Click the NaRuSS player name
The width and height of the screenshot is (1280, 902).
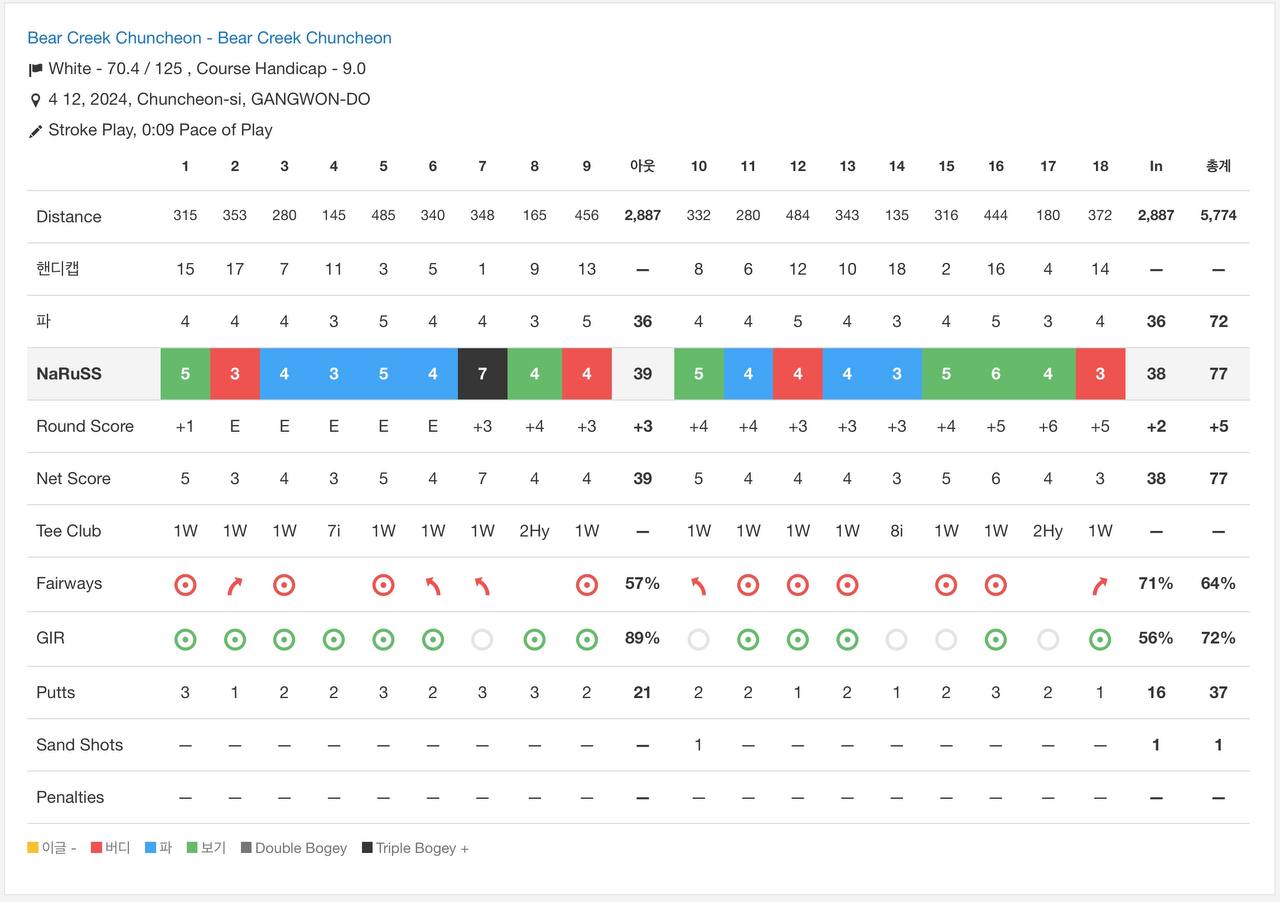pyautogui.click(x=69, y=374)
